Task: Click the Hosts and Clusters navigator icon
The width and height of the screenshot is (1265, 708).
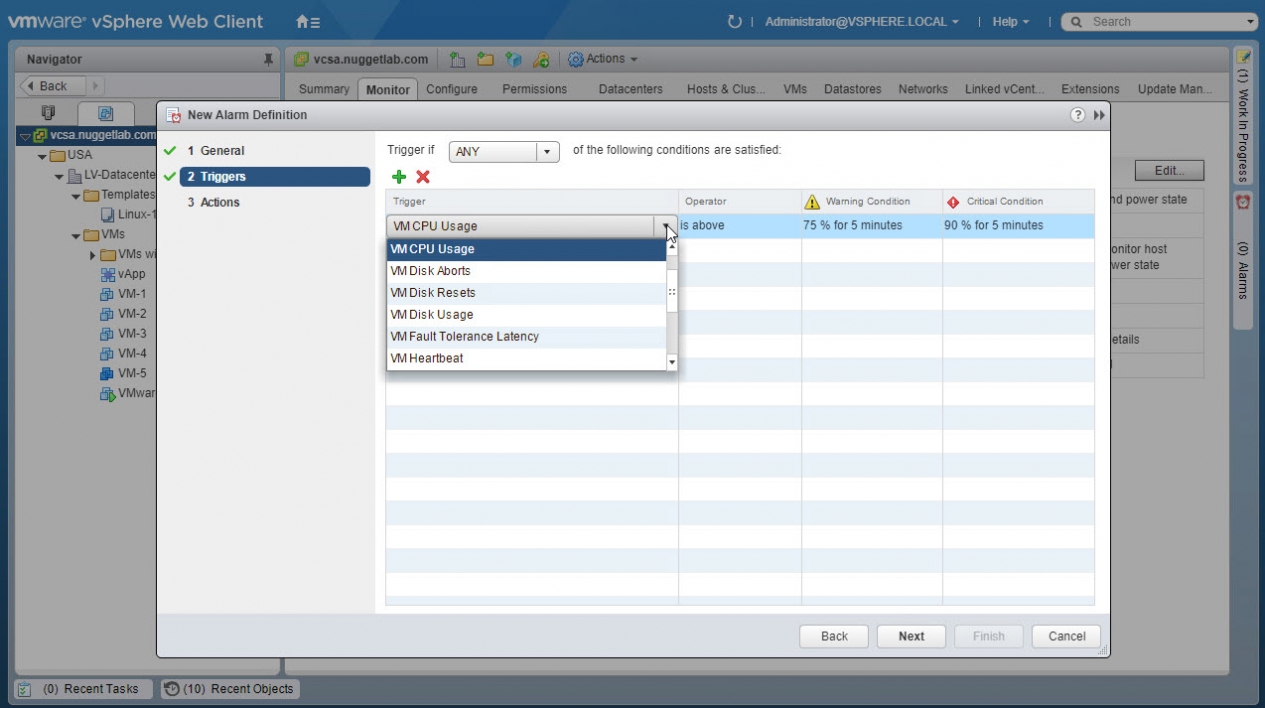Action: click(47, 113)
